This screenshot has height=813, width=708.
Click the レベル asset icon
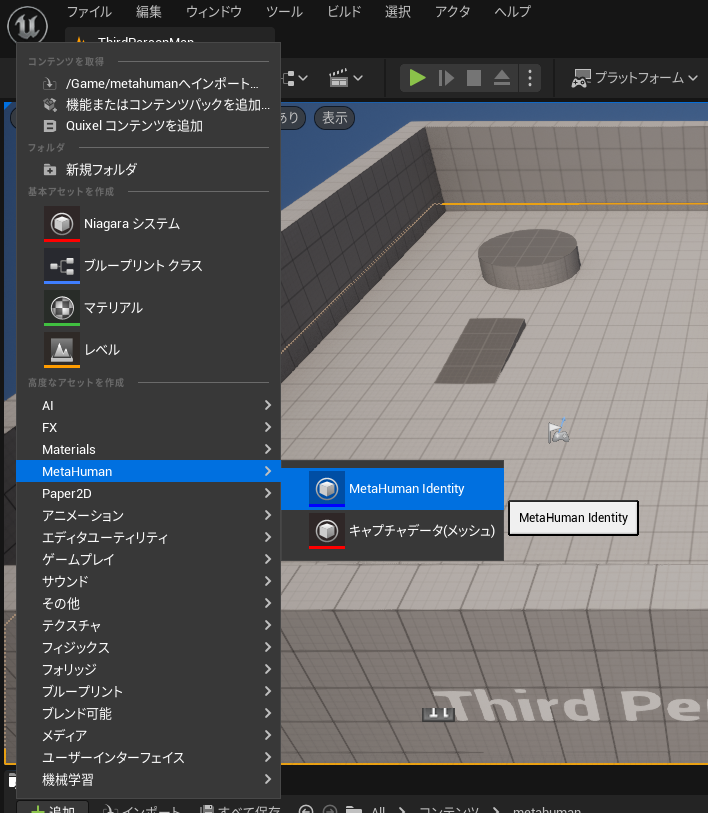[x=62, y=350]
